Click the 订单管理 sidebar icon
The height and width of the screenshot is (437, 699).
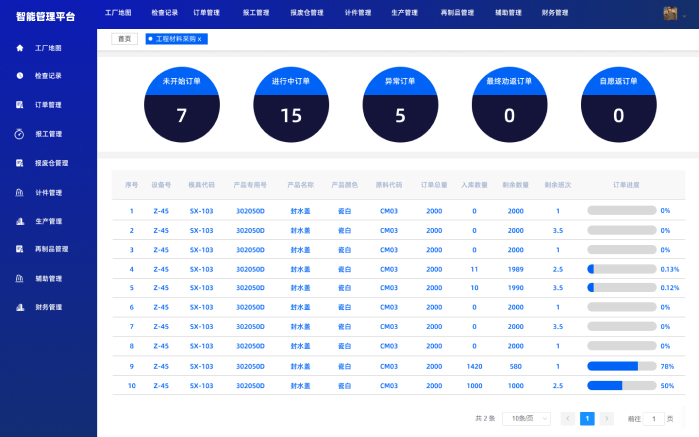pos(20,105)
